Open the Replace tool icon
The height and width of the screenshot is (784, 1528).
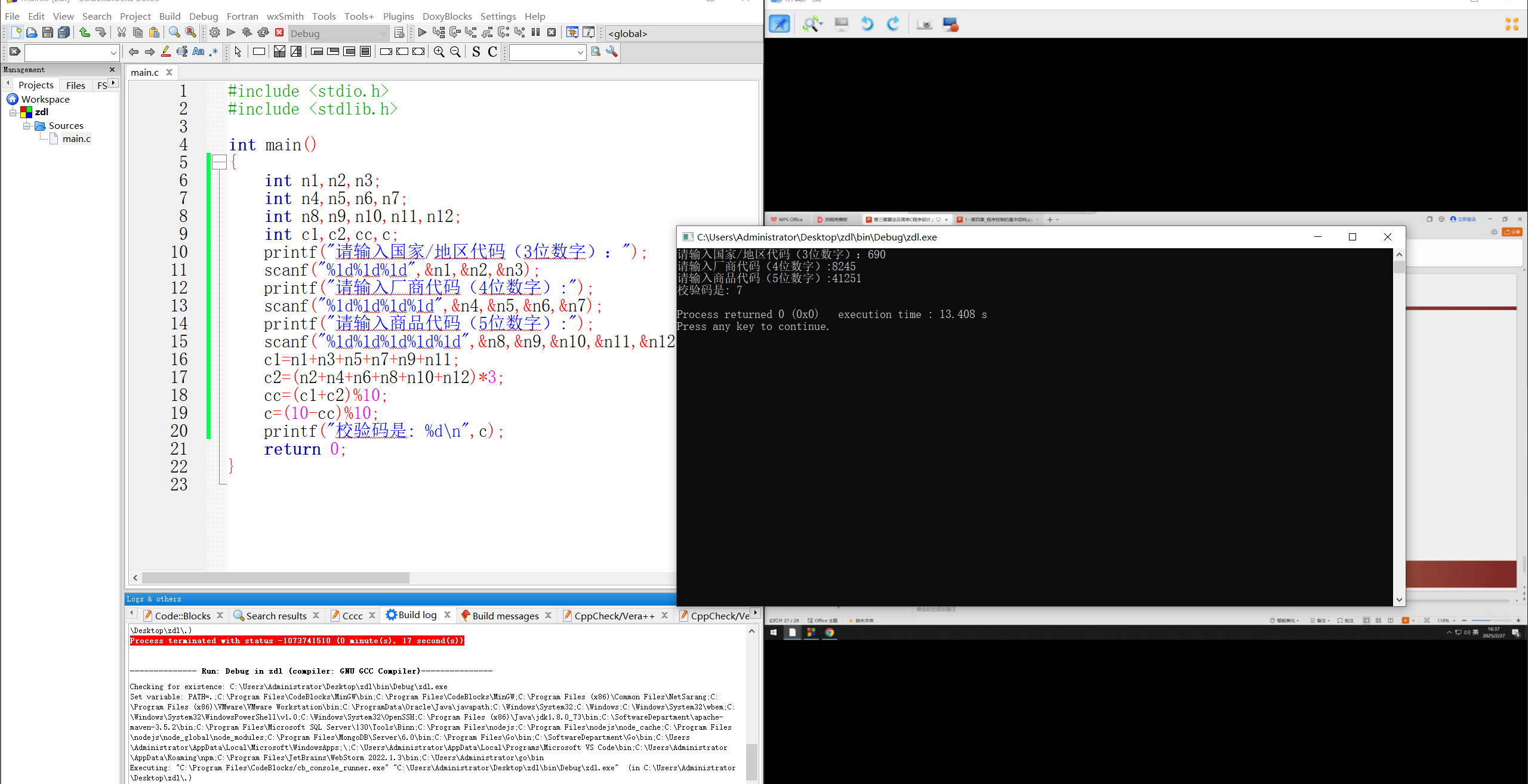pyautogui.click(x=191, y=33)
